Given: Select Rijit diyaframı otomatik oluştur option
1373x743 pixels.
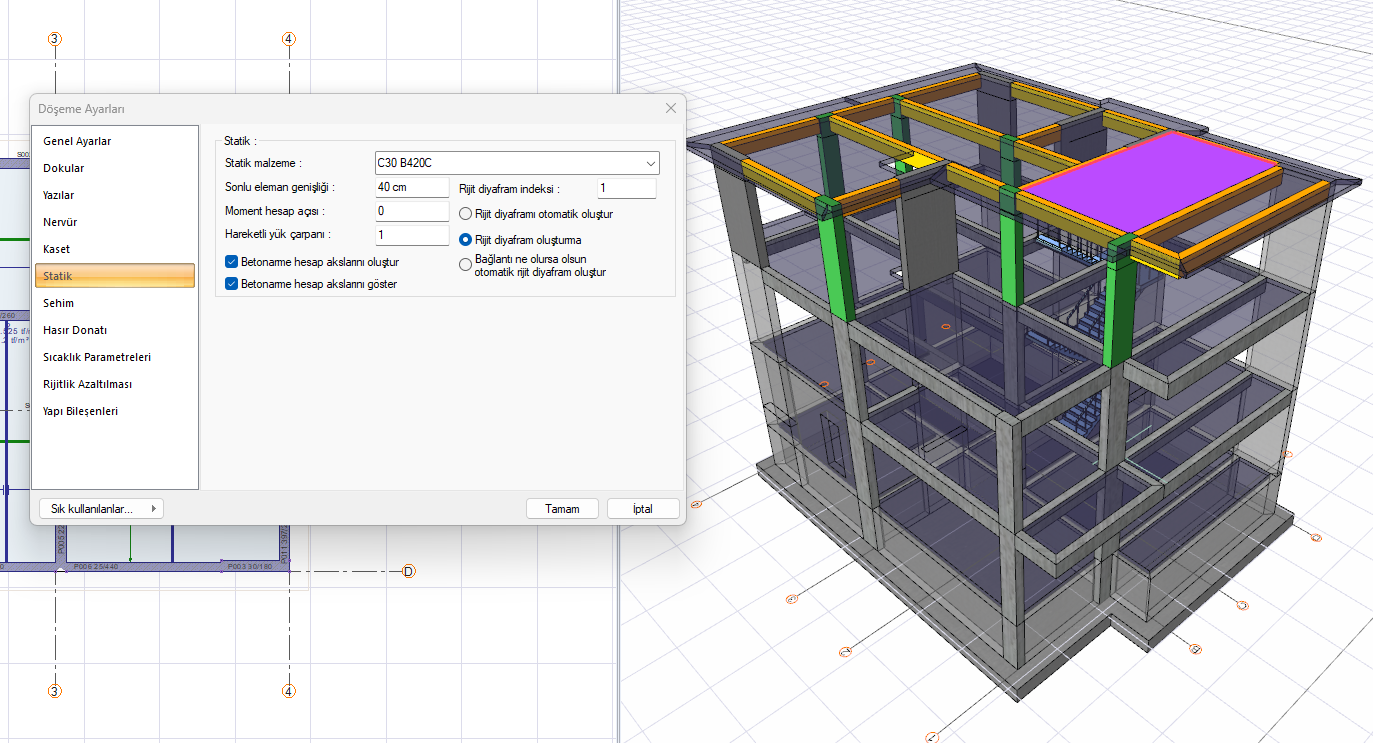Looking at the screenshot, I should click(465, 214).
